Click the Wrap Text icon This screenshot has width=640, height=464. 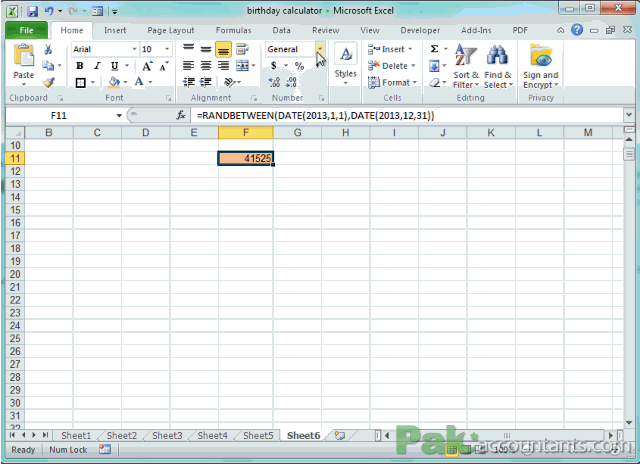pos(242,49)
